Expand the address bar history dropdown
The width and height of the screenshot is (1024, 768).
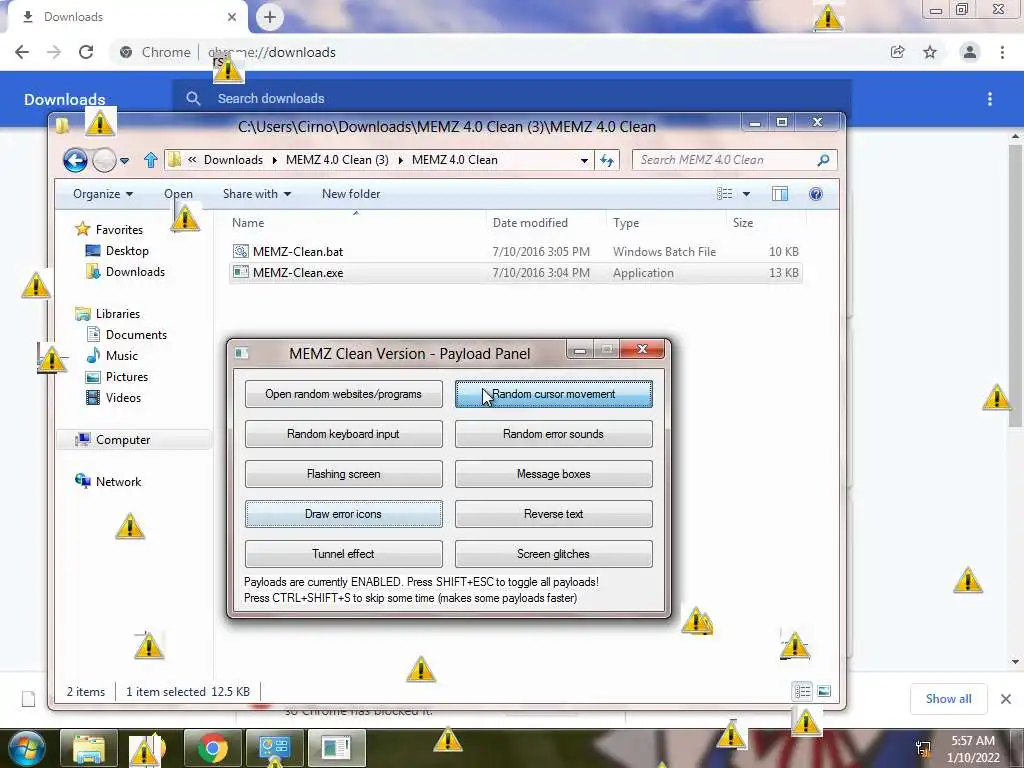[x=584, y=160]
